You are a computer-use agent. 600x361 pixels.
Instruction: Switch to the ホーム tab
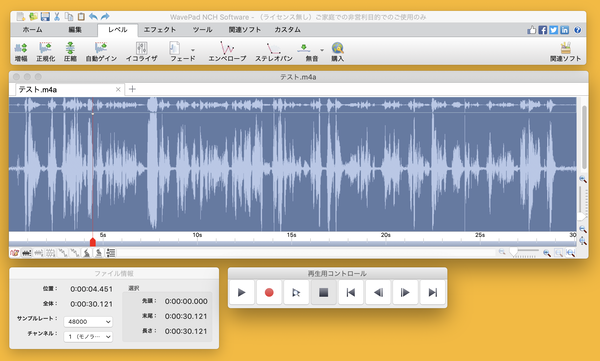[33, 29]
